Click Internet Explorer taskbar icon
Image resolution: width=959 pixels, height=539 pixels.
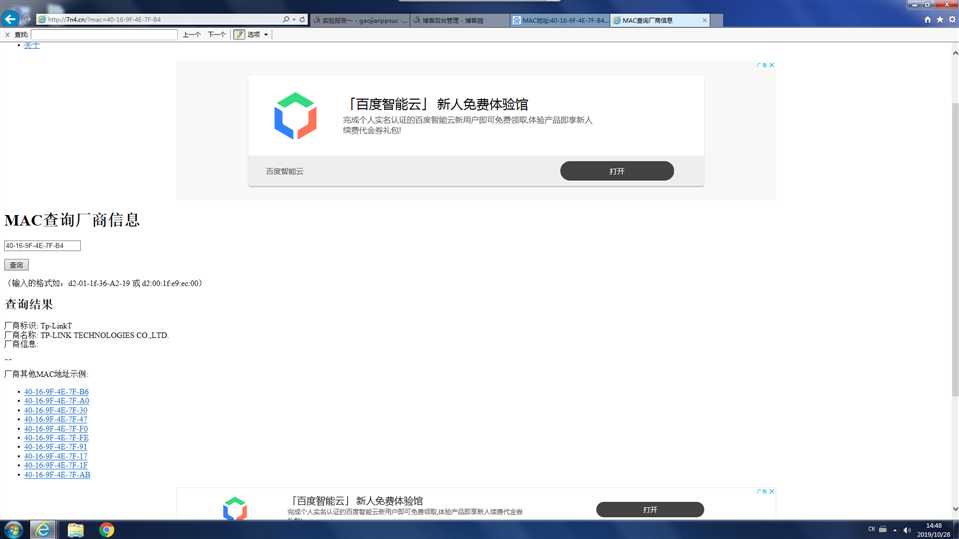pyautogui.click(x=42, y=530)
